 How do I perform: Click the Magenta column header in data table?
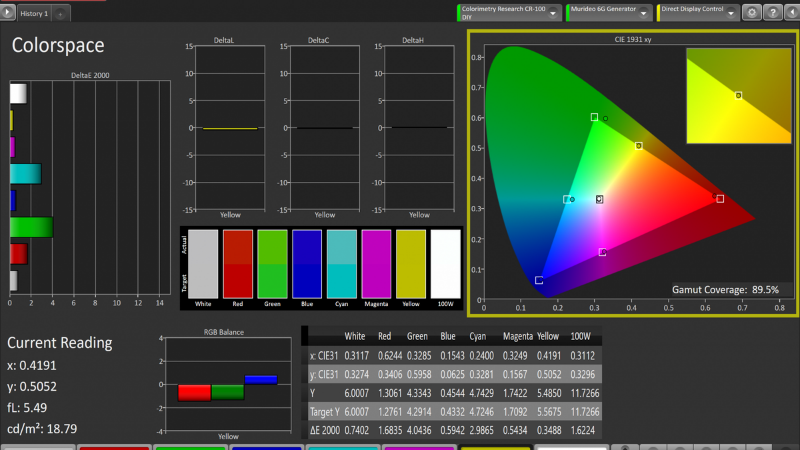(517, 337)
